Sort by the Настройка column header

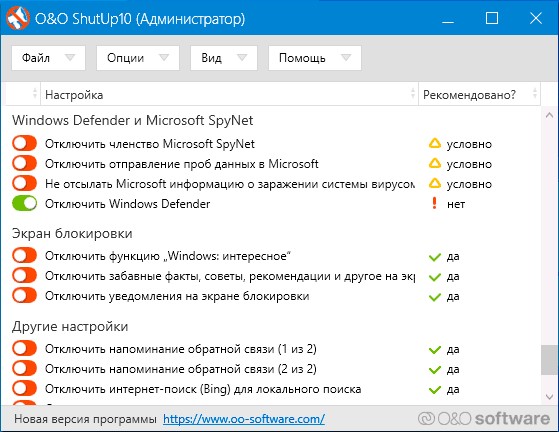pyautogui.click(x=229, y=94)
